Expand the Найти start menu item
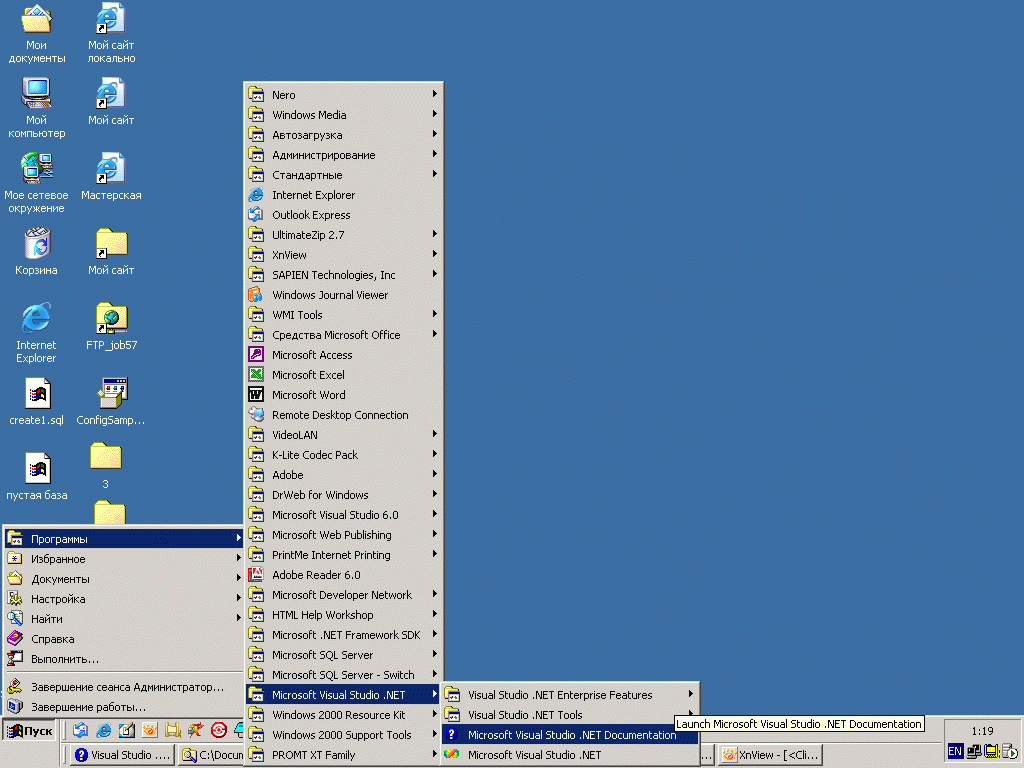The height and width of the screenshot is (768, 1024). click(124, 619)
